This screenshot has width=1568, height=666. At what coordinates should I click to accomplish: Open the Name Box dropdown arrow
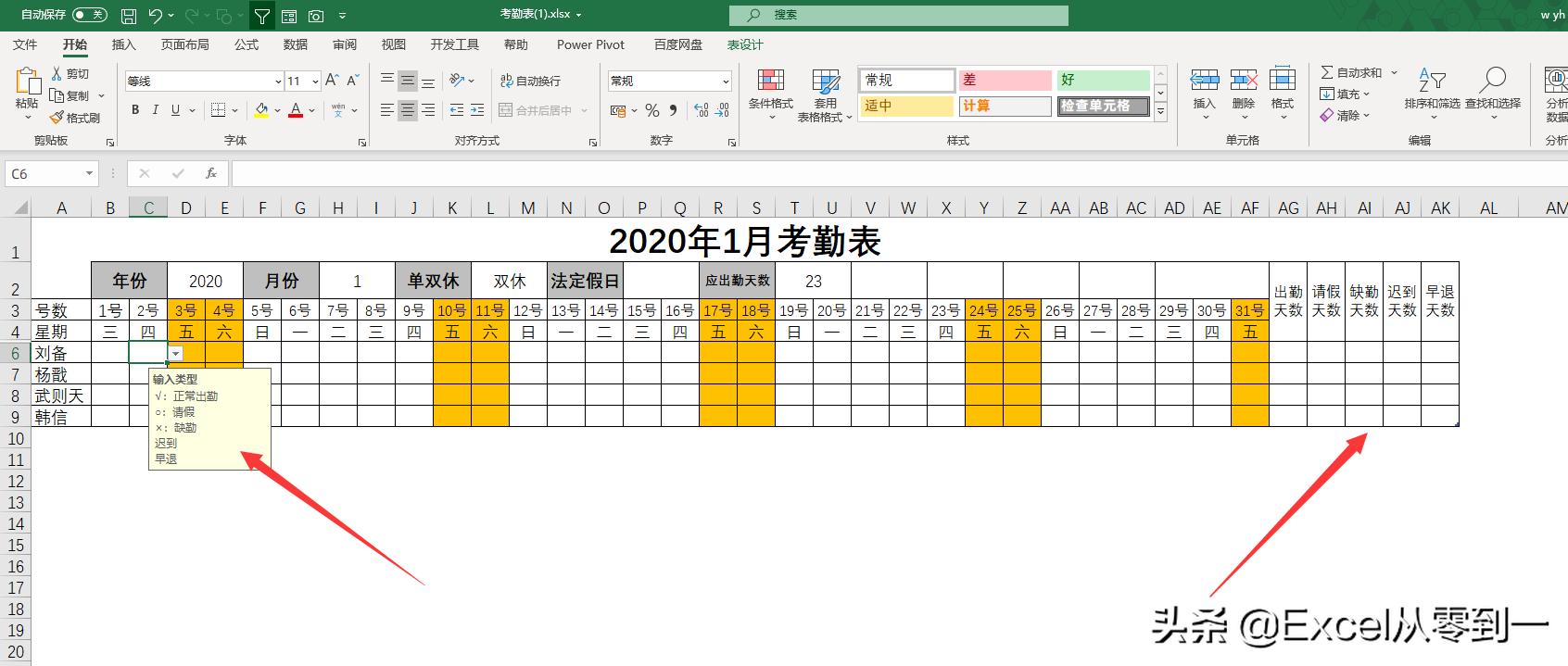click(x=89, y=173)
